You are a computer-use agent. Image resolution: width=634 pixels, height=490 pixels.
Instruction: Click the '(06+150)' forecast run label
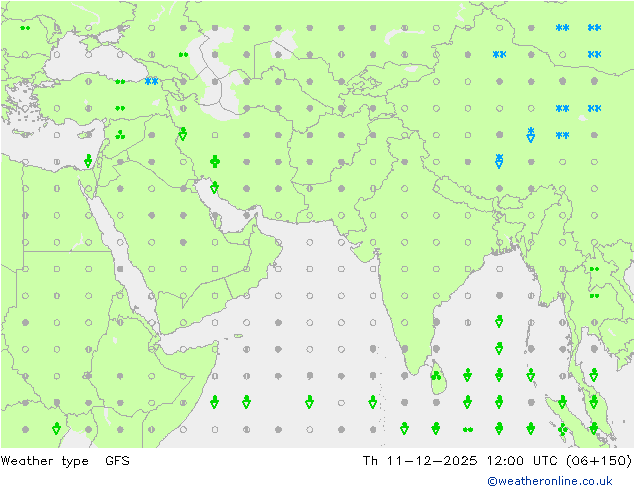click(599, 460)
